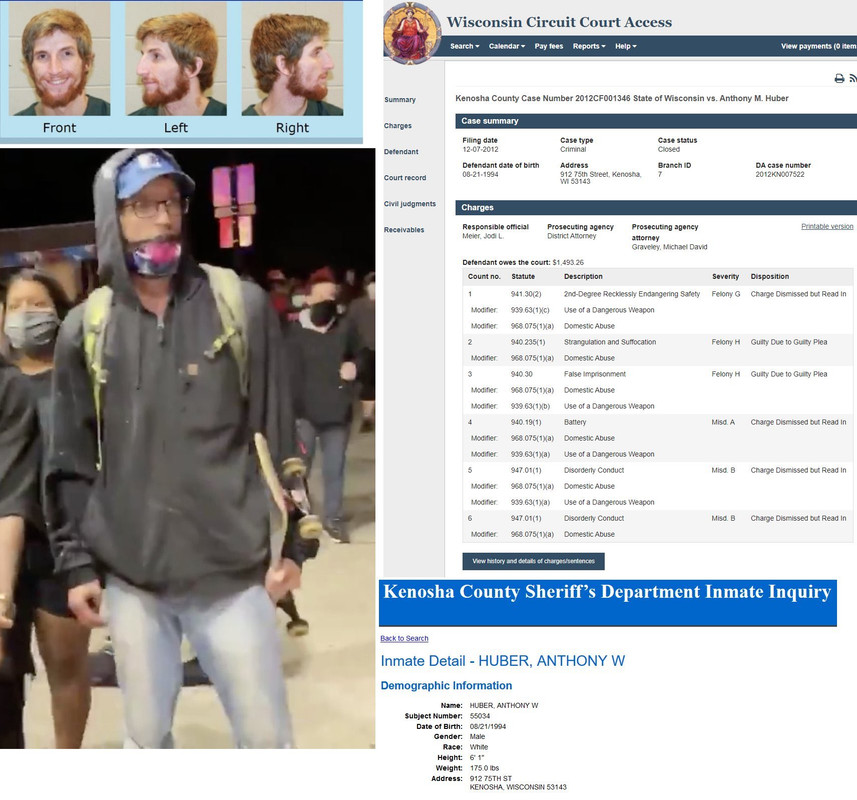The width and height of the screenshot is (857, 800).
Task: Click the Demographic Information heading
Action: [x=446, y=686]
